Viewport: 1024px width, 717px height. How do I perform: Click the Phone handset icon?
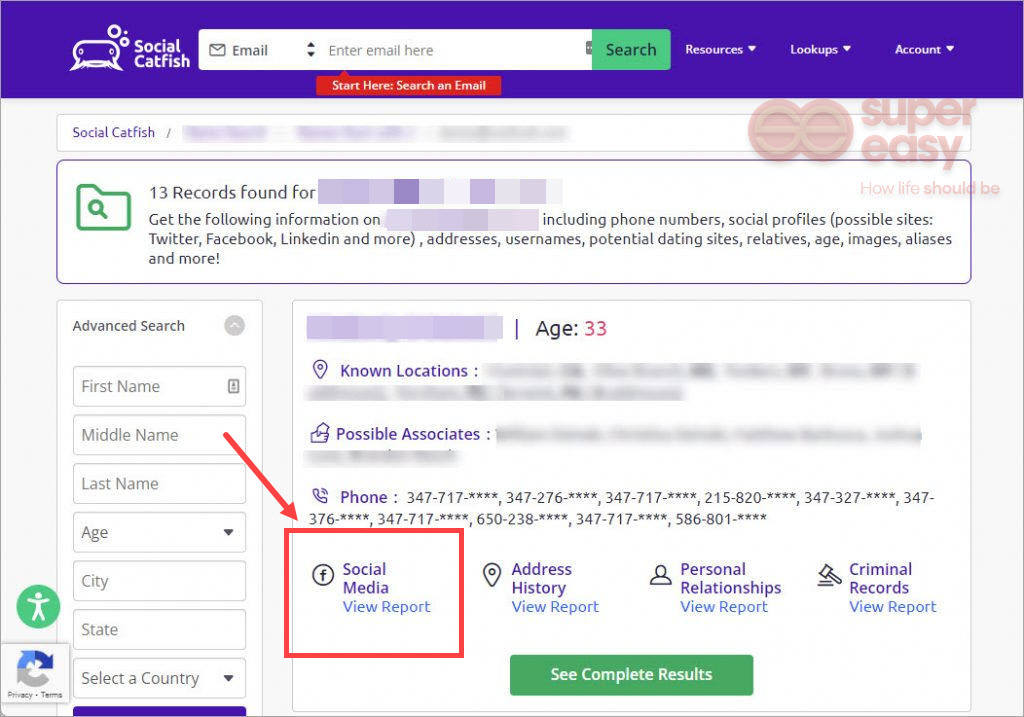[320, 496]
